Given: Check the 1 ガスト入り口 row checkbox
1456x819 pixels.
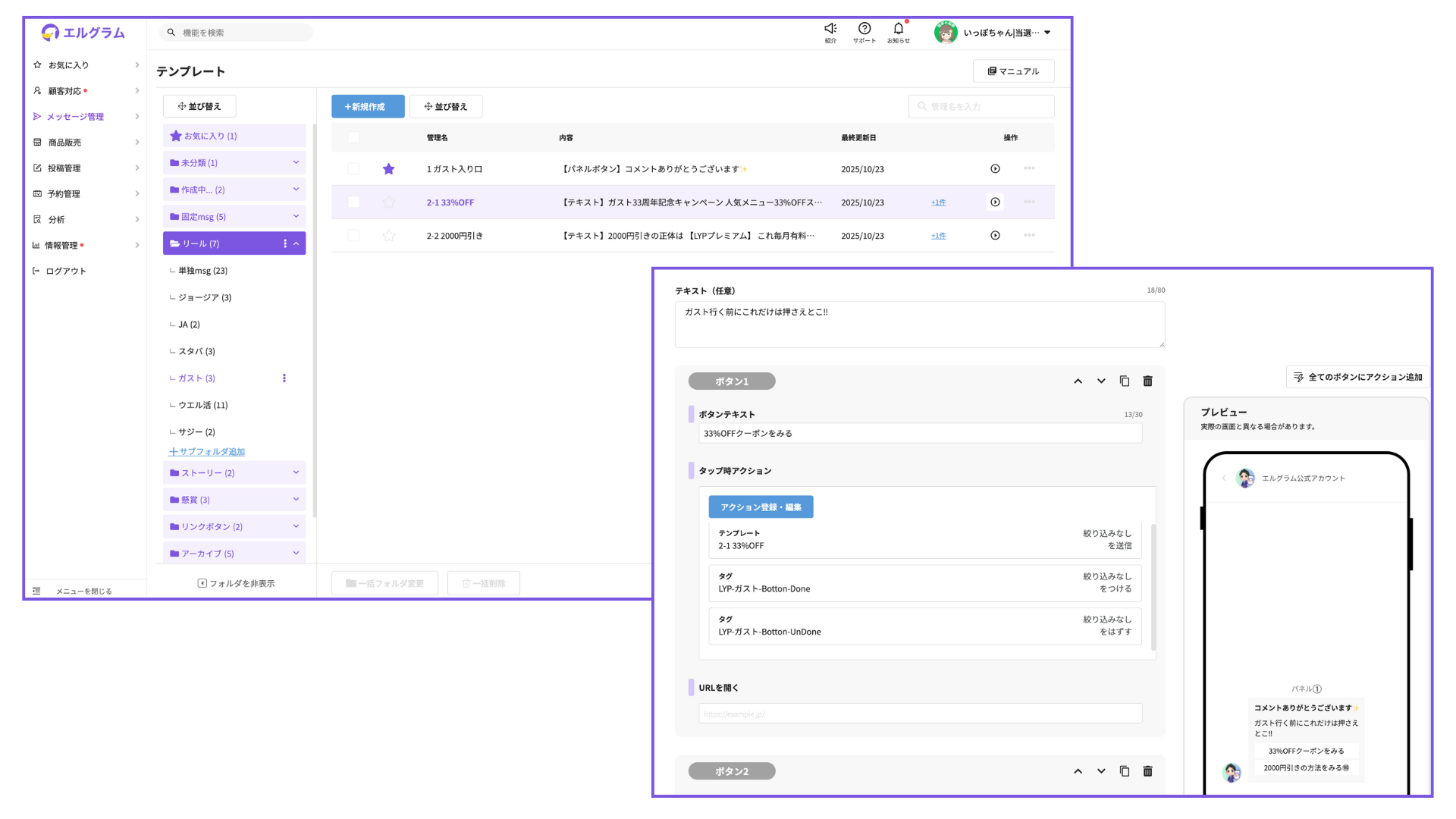Looking at the screenshot, I should (353, 169).
